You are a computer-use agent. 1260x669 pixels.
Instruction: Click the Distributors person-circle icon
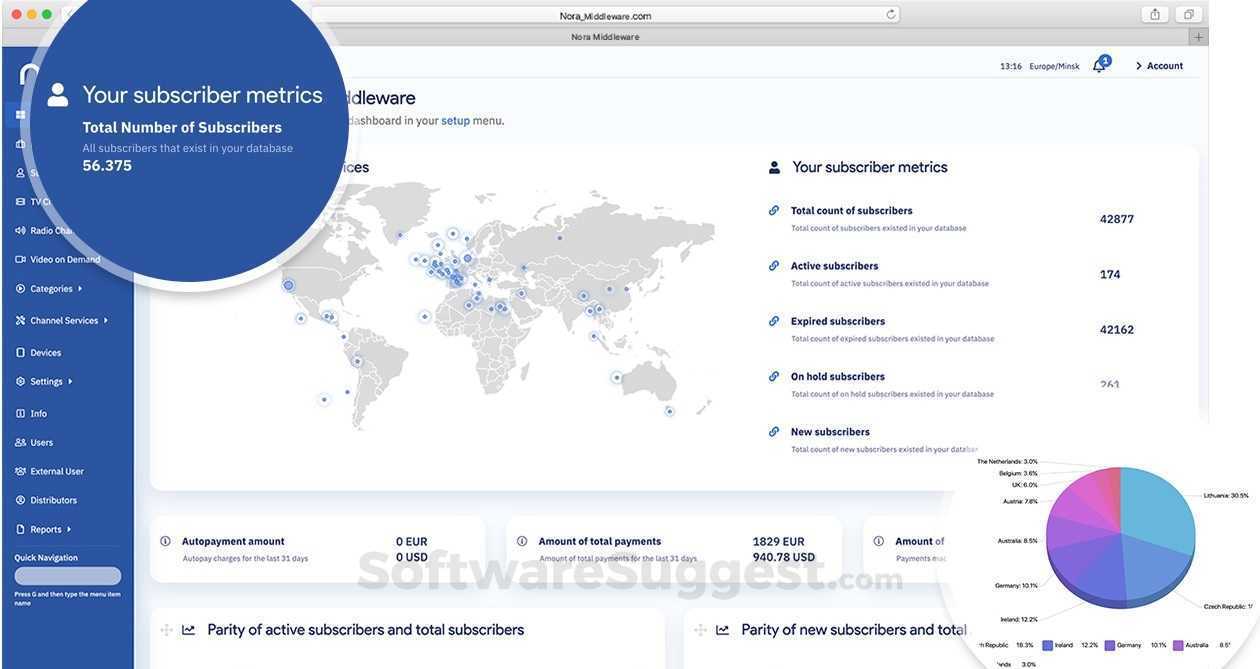point(20,500)
